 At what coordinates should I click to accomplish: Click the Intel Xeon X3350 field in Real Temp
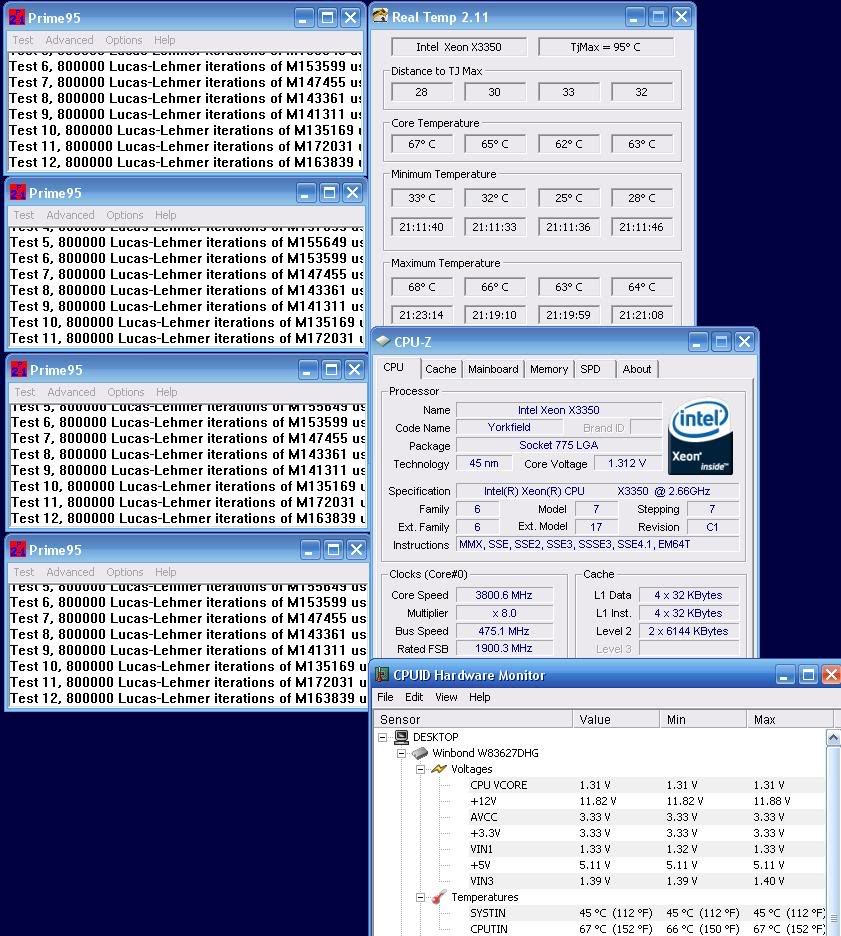click(458, 47)
